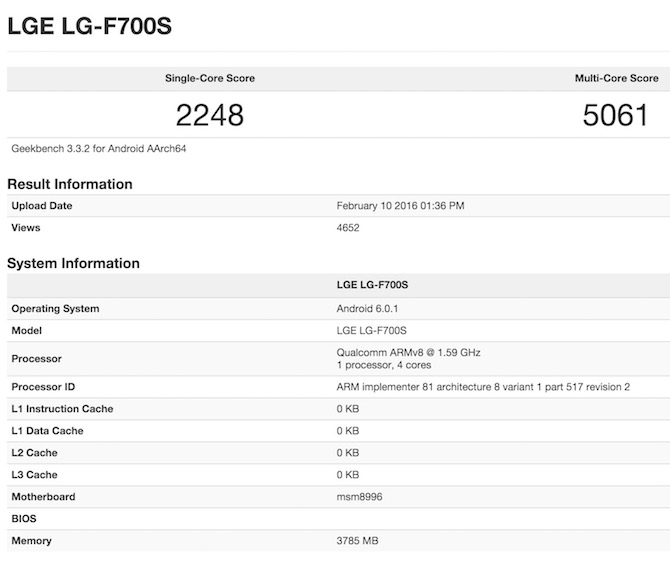Click the Views count 4652
The height and width of the screenshot is (561, 670).
[x=348, y=228]
